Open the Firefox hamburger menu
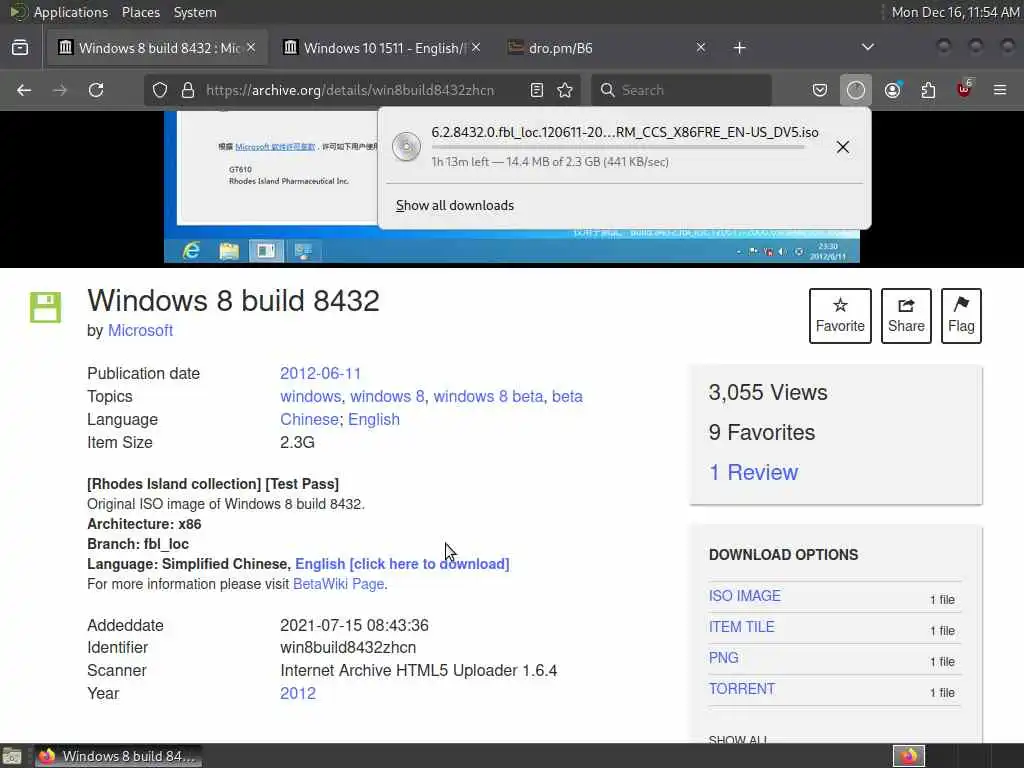 (x=1000, y=90)
